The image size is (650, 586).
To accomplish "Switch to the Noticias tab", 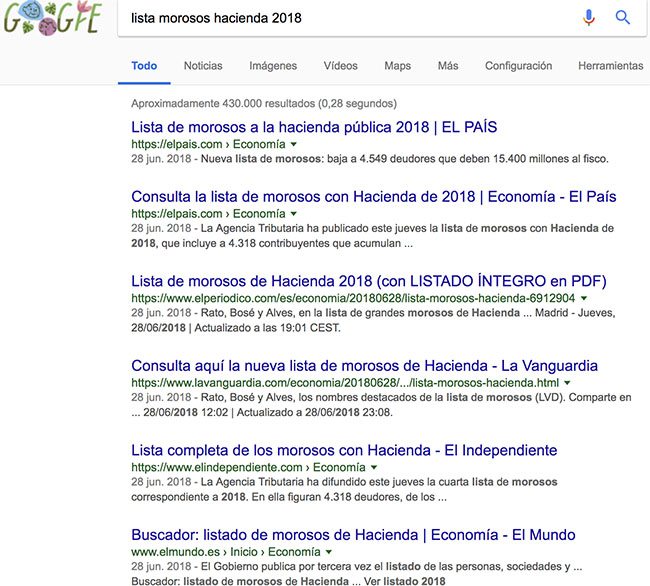I will (x=203, y=66).
